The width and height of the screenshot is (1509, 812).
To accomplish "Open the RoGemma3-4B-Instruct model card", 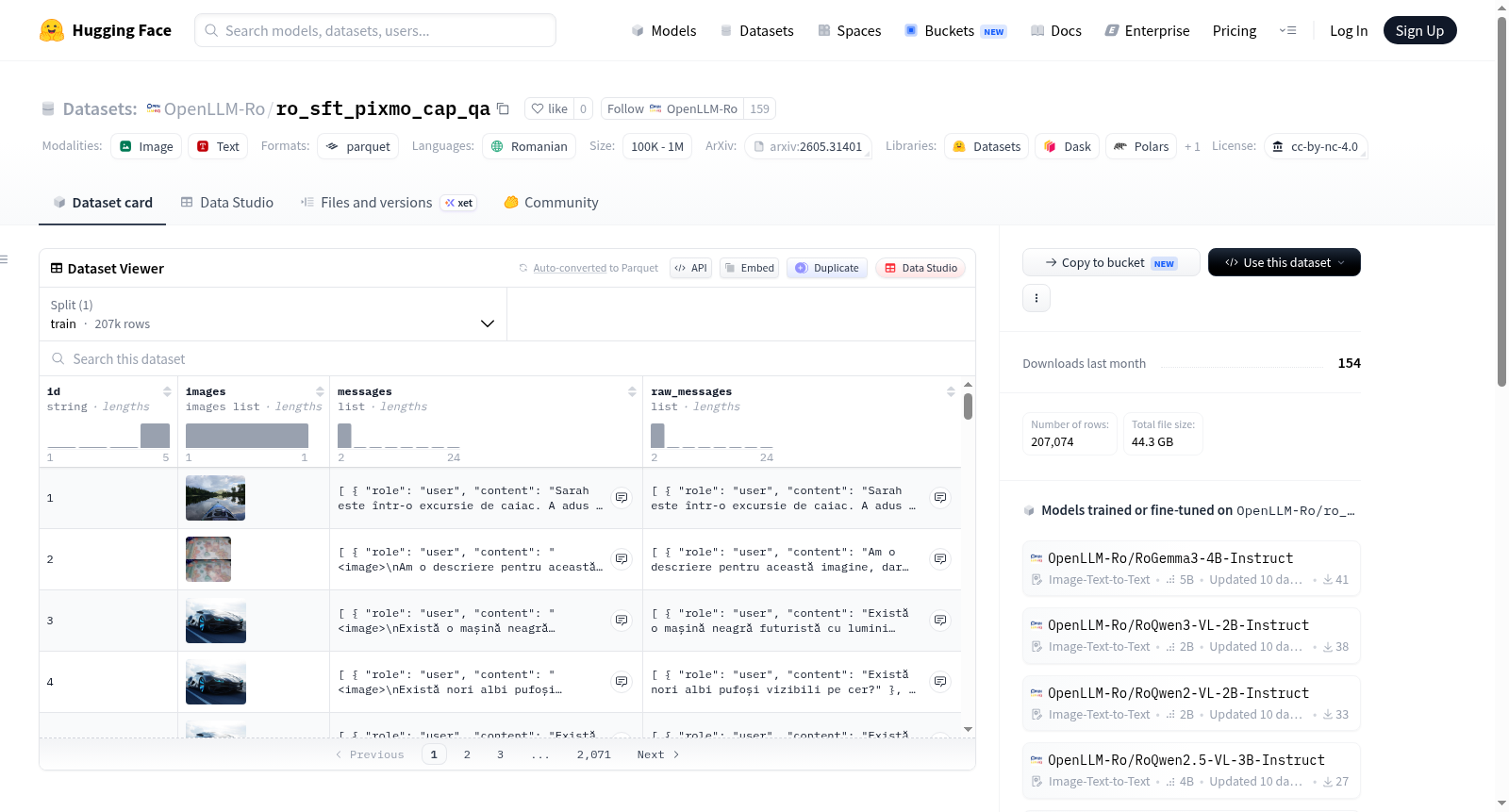I will pos(1191,568).
